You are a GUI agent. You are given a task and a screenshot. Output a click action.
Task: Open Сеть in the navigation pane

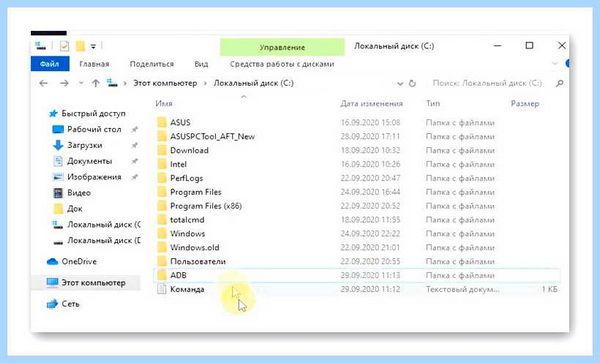70,304
